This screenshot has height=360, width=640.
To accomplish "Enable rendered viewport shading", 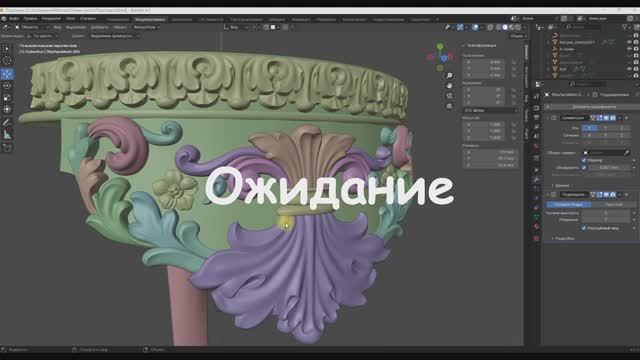I will point(518,27).
